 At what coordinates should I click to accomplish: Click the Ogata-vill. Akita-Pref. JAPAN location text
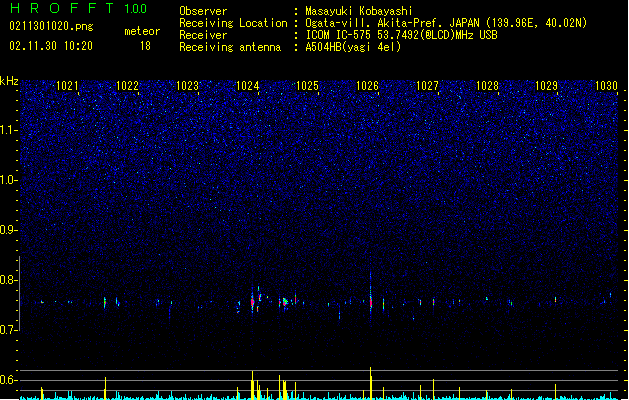[446, 23]
